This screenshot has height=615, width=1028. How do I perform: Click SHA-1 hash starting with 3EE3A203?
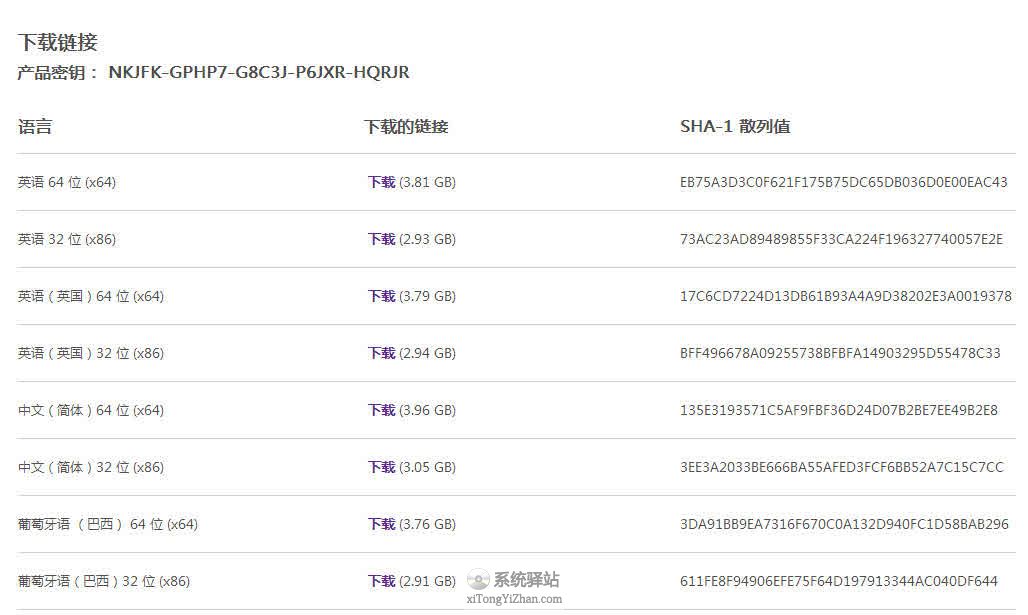[x=841, y=468]
